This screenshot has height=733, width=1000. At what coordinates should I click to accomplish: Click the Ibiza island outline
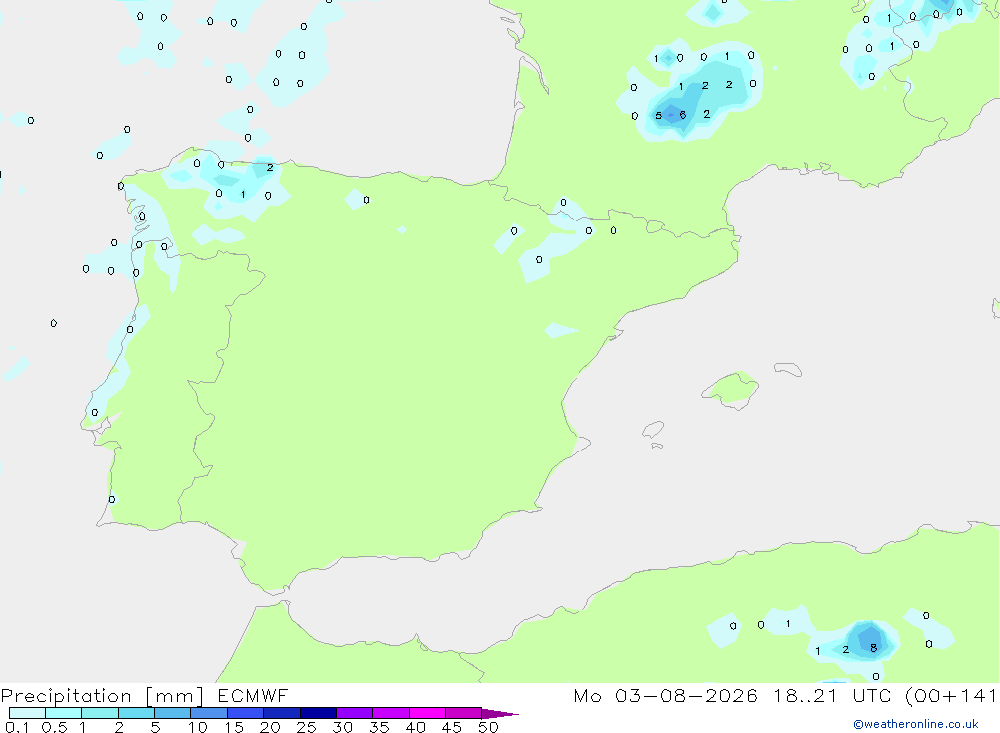652,430
